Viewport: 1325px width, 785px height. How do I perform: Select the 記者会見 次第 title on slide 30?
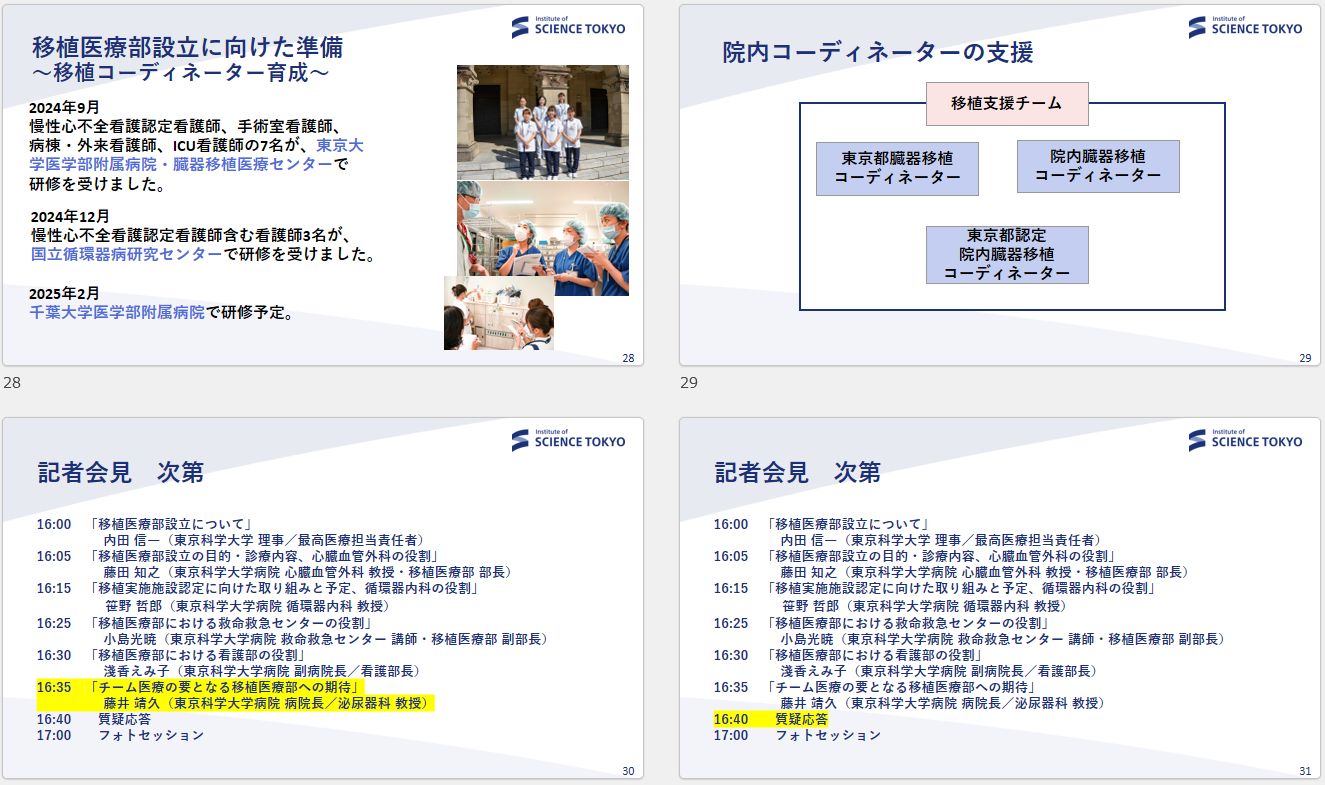click(121, 472)
